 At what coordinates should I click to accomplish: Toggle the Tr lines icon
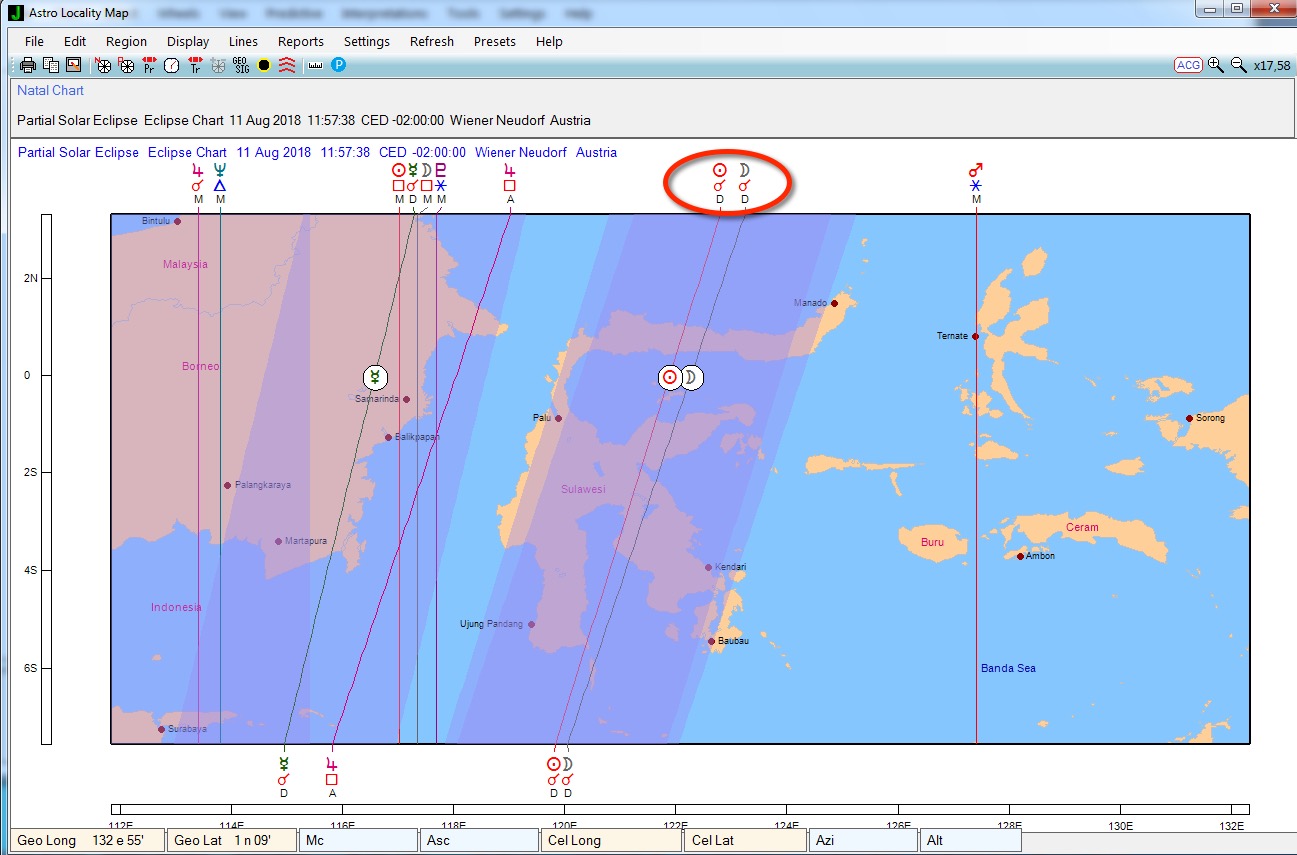(195, 65)
